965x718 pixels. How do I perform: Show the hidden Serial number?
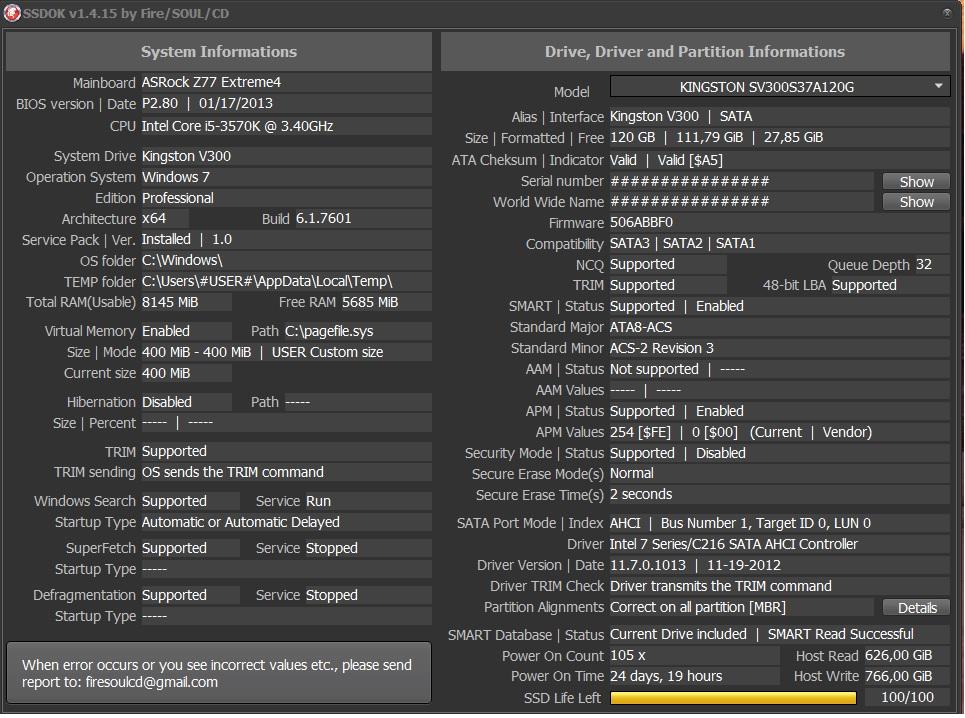(916, 181)
